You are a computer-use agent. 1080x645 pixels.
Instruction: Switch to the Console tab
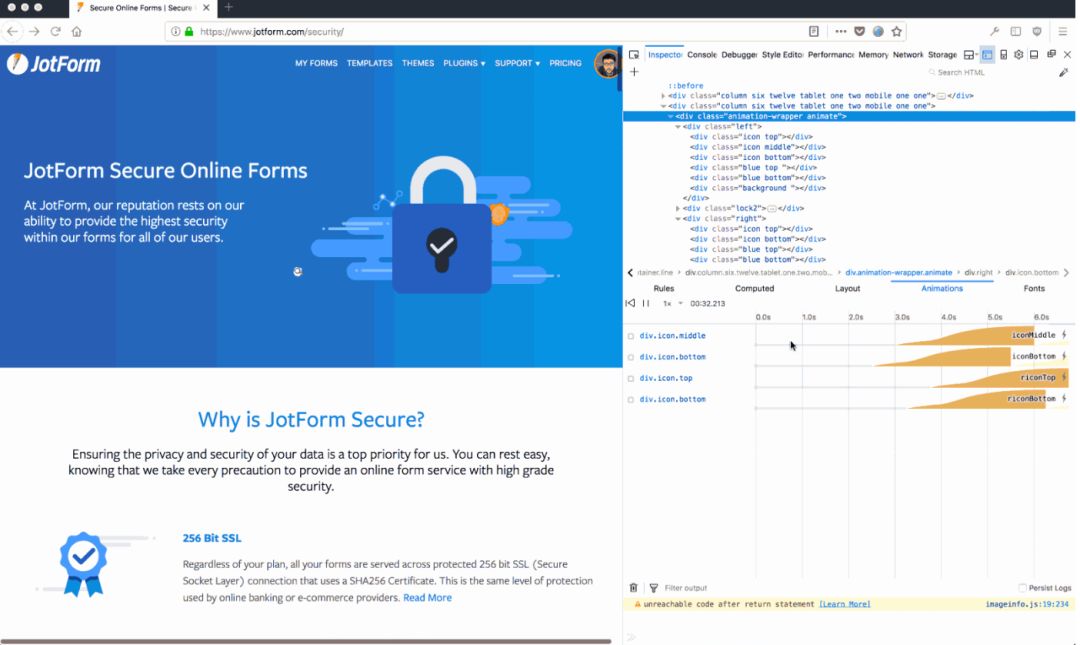point(702,54)
